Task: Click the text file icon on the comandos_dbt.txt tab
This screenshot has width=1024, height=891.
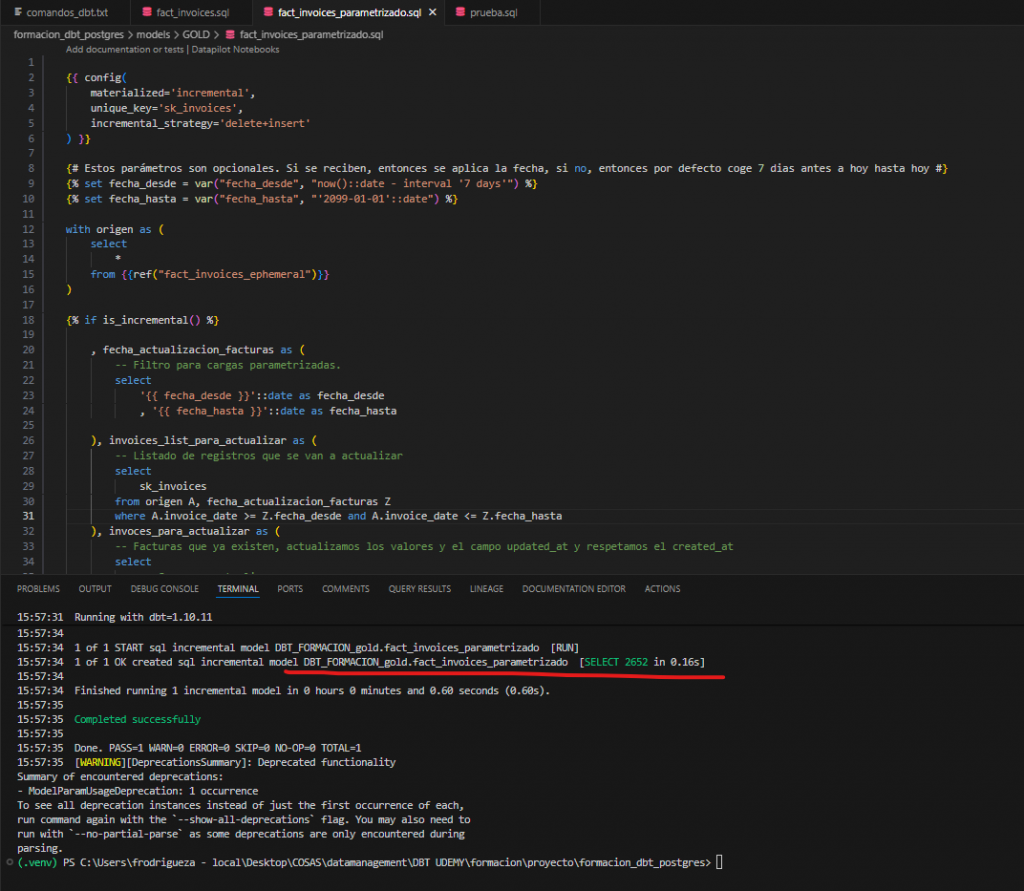Action: (x=18, y=13)
